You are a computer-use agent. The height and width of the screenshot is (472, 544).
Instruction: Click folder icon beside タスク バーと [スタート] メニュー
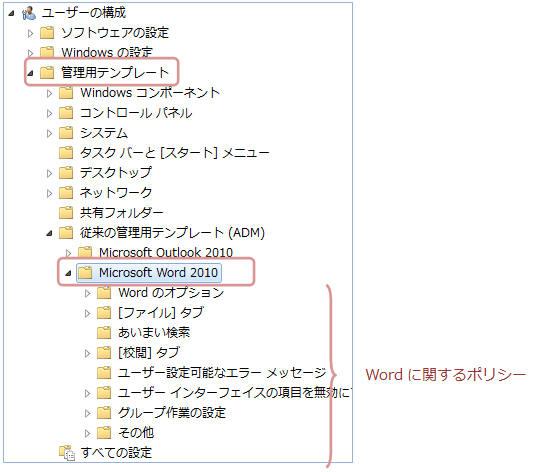point(66,153)
